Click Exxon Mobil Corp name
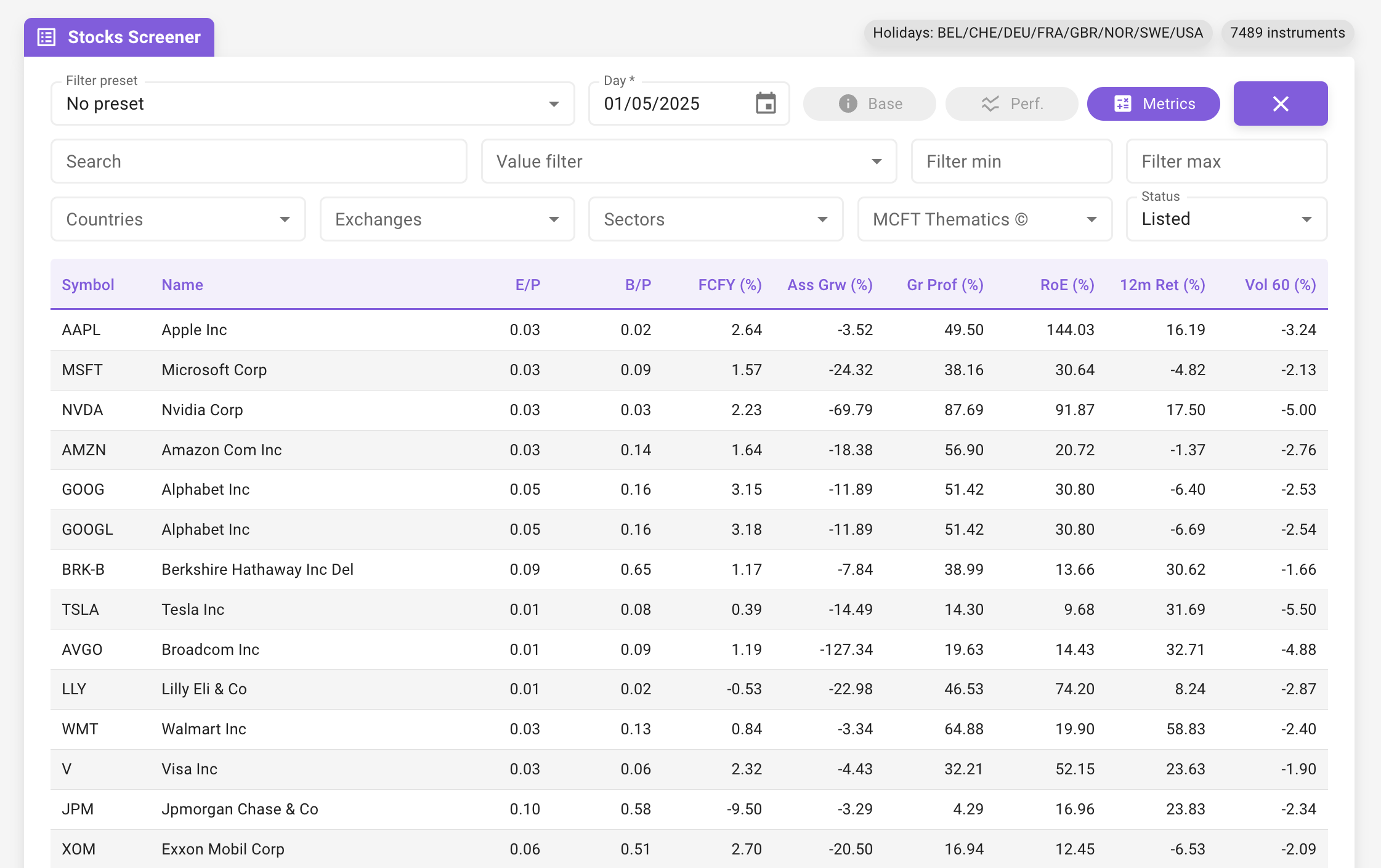This screenshot has height=868, width=1381. click(x=223, y=849)
